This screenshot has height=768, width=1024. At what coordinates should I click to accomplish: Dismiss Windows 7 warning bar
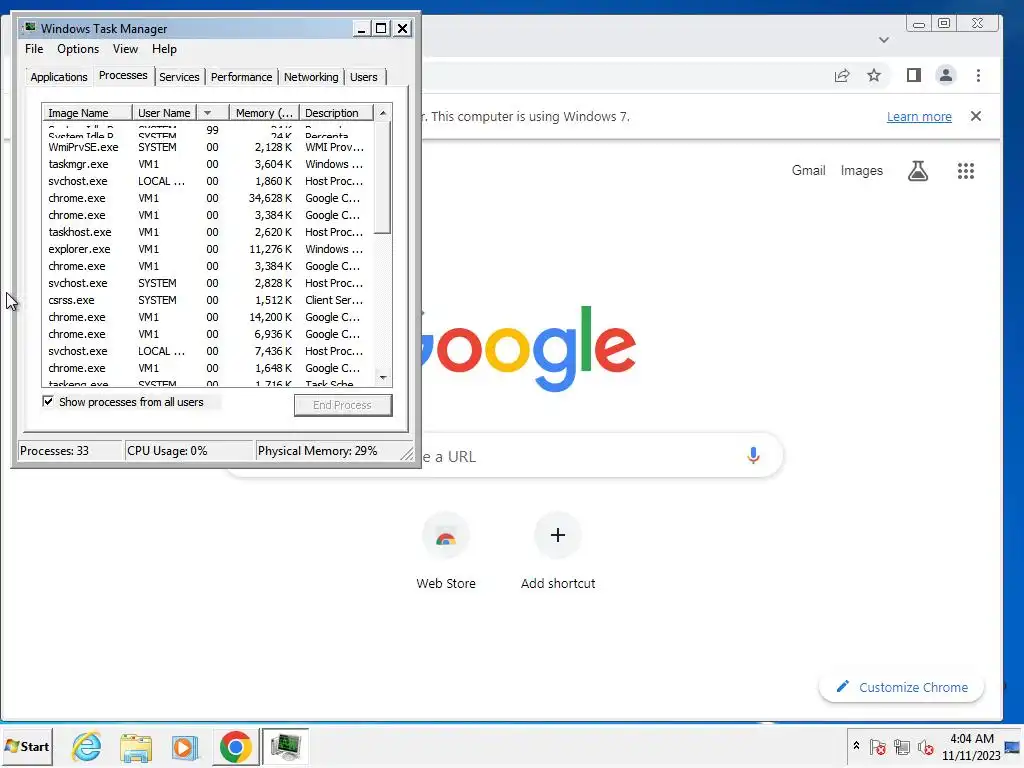[976, 116]
